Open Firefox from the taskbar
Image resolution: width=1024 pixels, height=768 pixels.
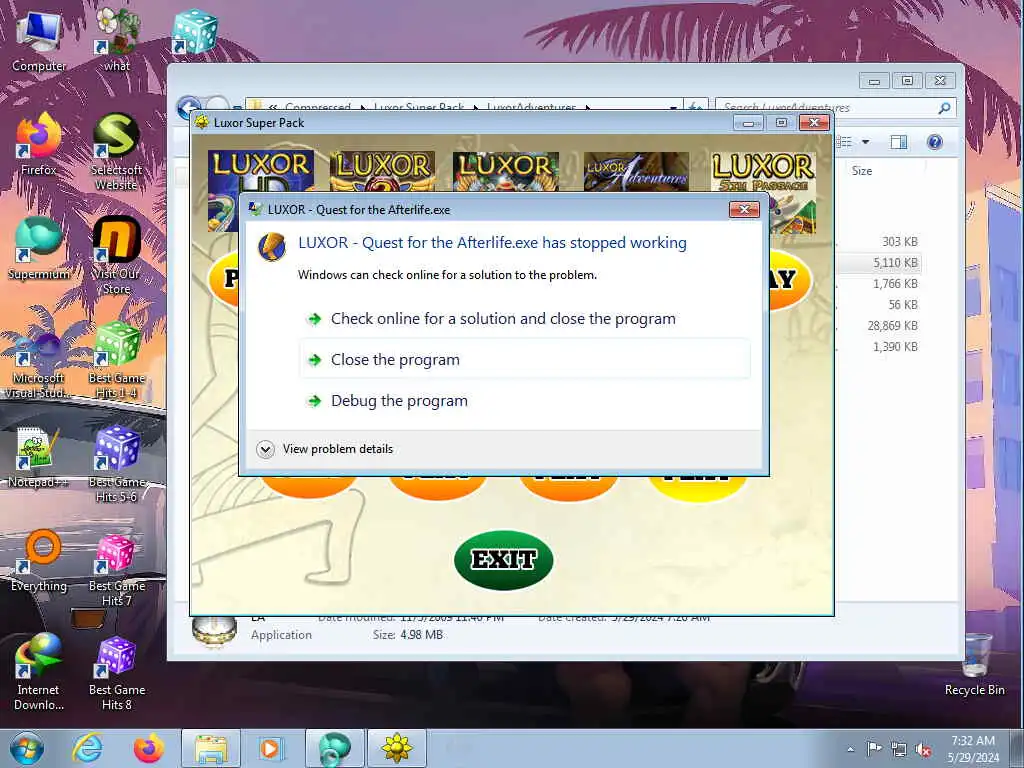tap(149, 748)
